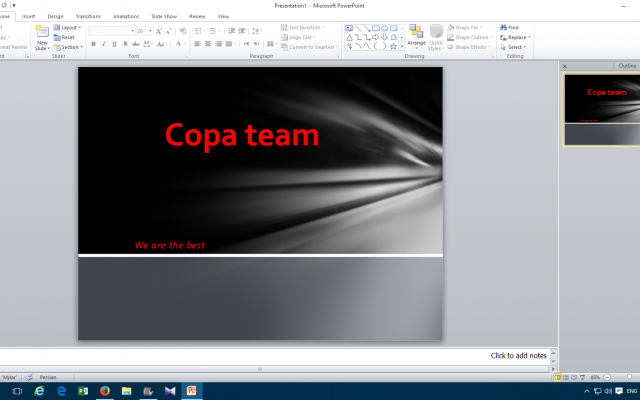
Task: Center align text
Action: click(208, 44)
